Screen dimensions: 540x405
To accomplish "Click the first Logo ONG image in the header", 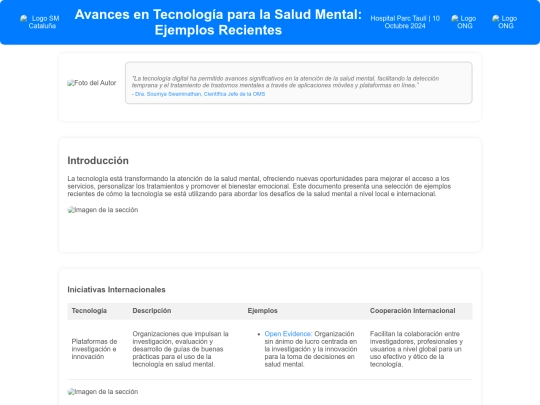I will click(x=464, y=22).
